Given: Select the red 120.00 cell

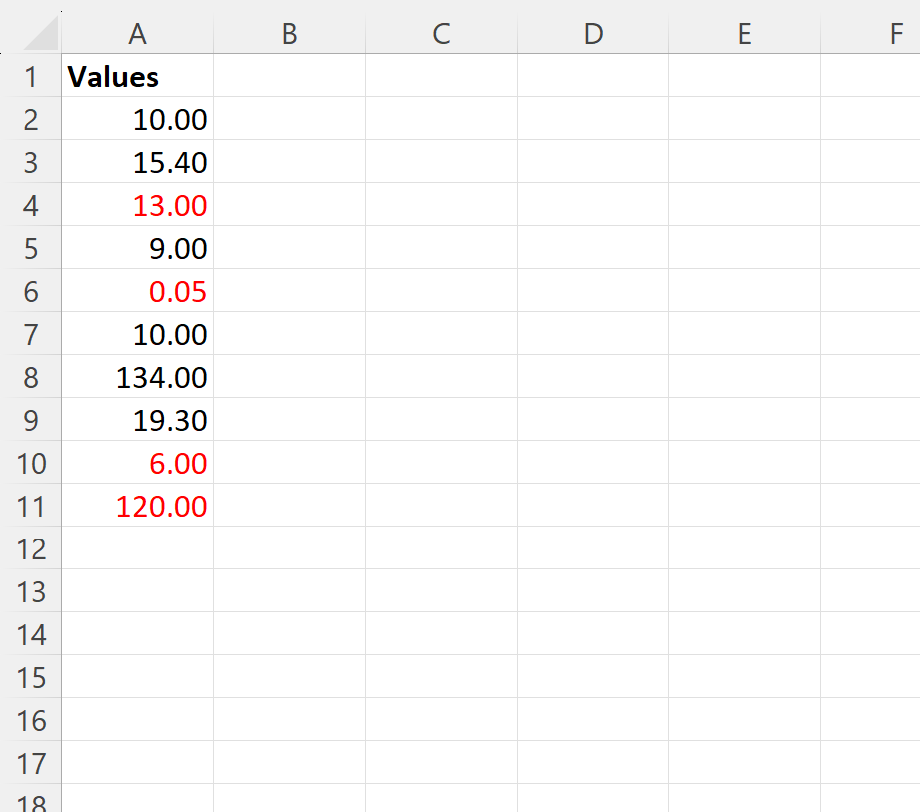Looking at the screenshot, I should tap(137, 505).
